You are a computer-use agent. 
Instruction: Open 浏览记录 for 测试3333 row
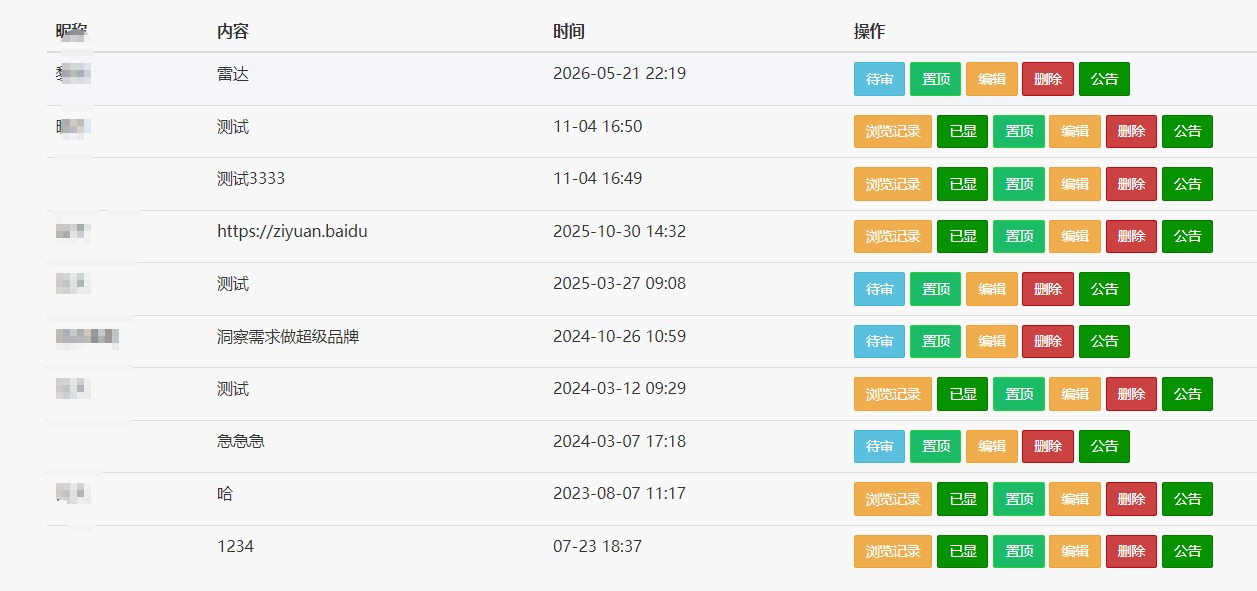click(892, 184)
